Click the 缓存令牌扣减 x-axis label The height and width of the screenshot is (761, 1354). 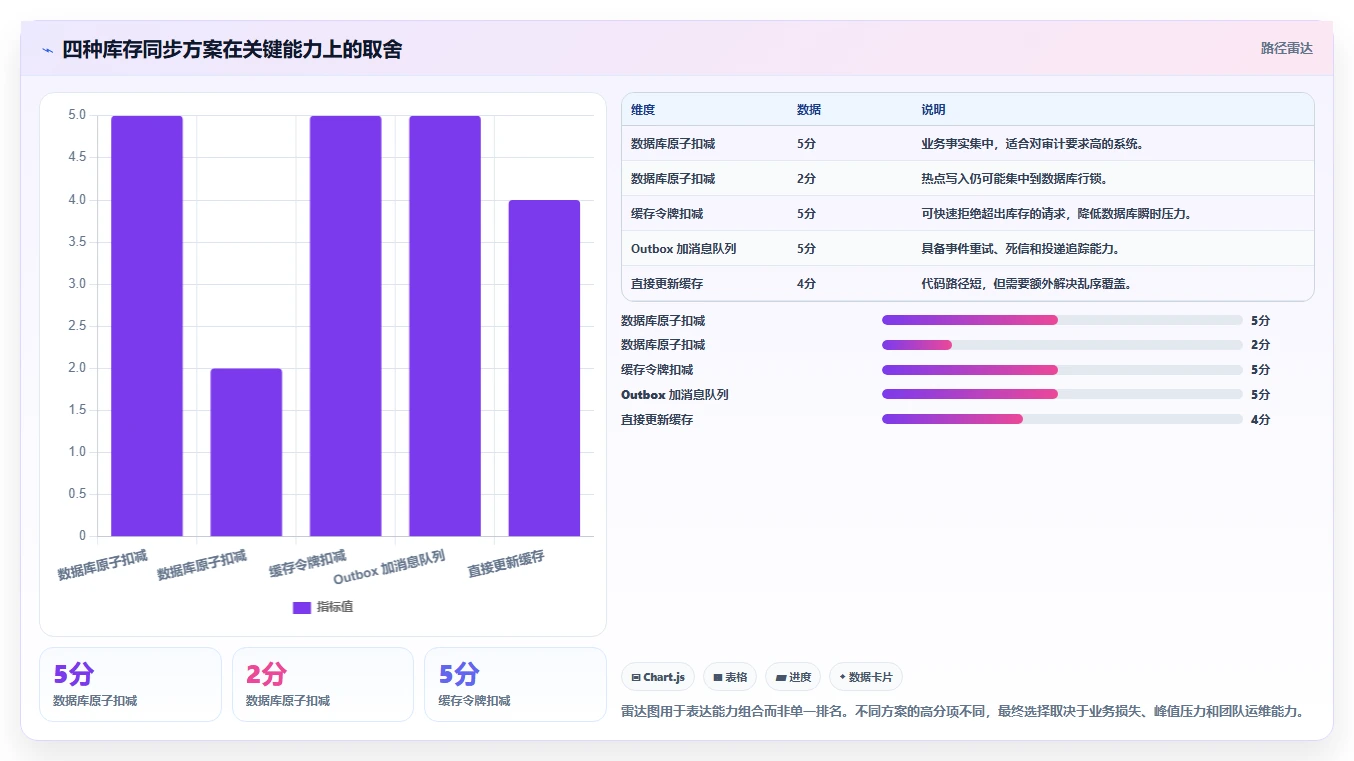(x=308, y=563)
